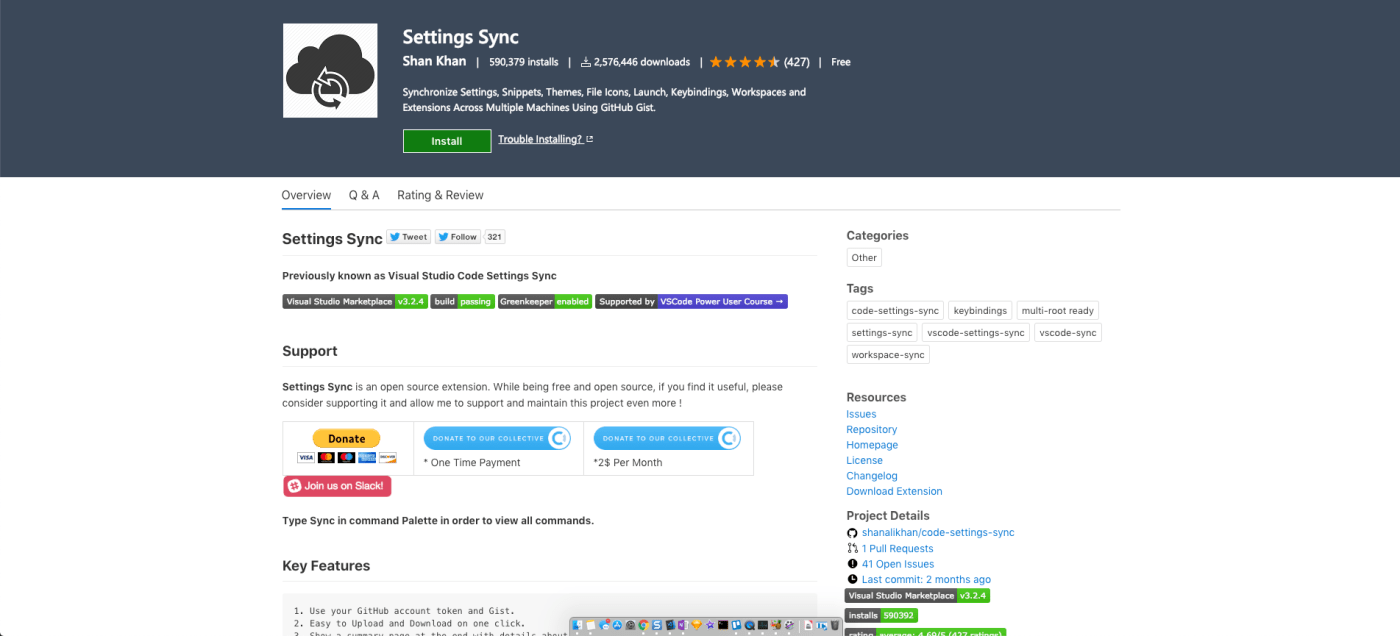The width and height of the screenshot is (1400, 636).
Task: Click the vscode-settings-sync tag
Action: (976, 333)
